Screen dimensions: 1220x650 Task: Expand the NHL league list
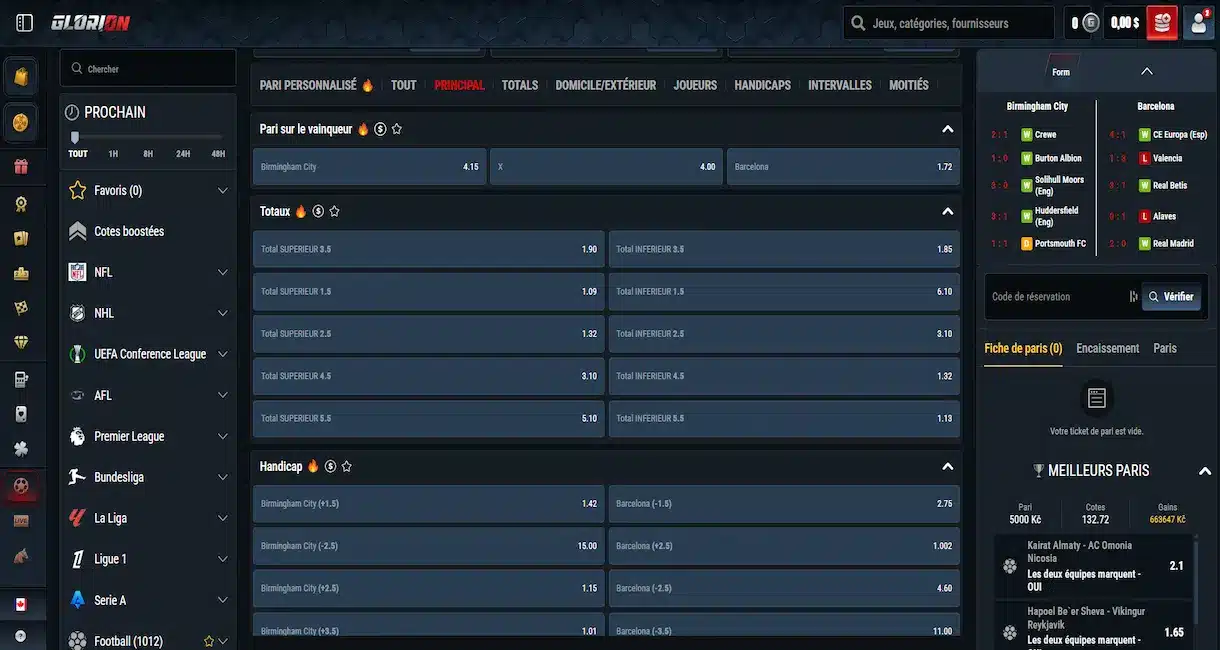[223, 313]
